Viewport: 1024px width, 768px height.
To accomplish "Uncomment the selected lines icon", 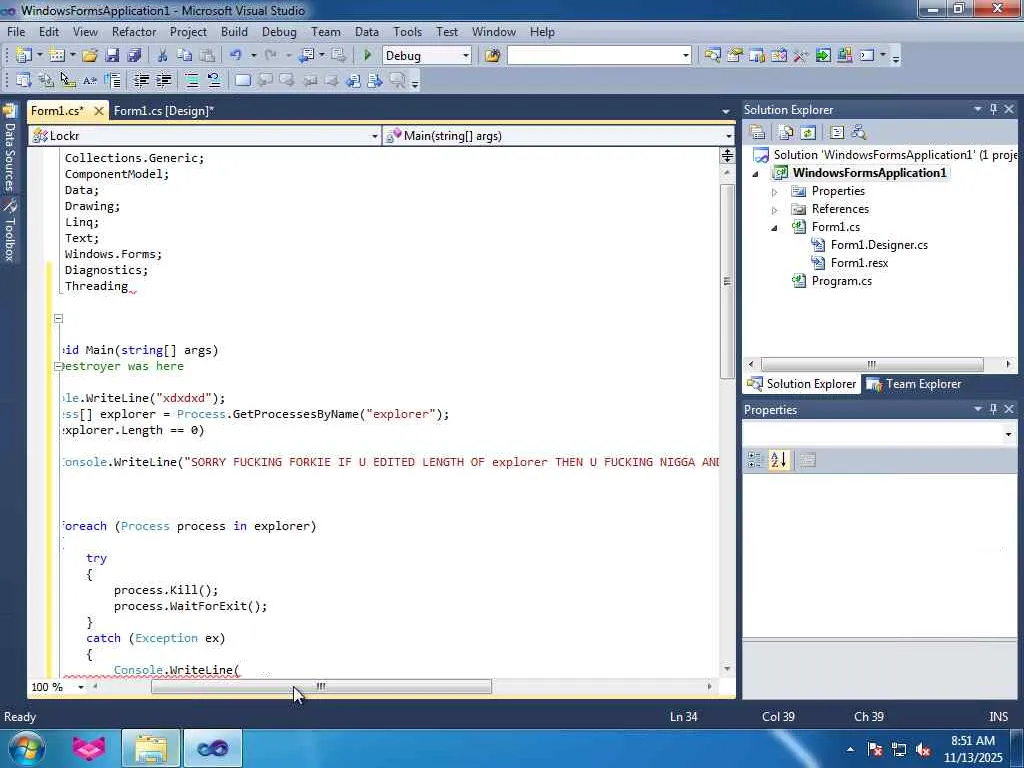I will pyautogui.click(x=214, y=80).
